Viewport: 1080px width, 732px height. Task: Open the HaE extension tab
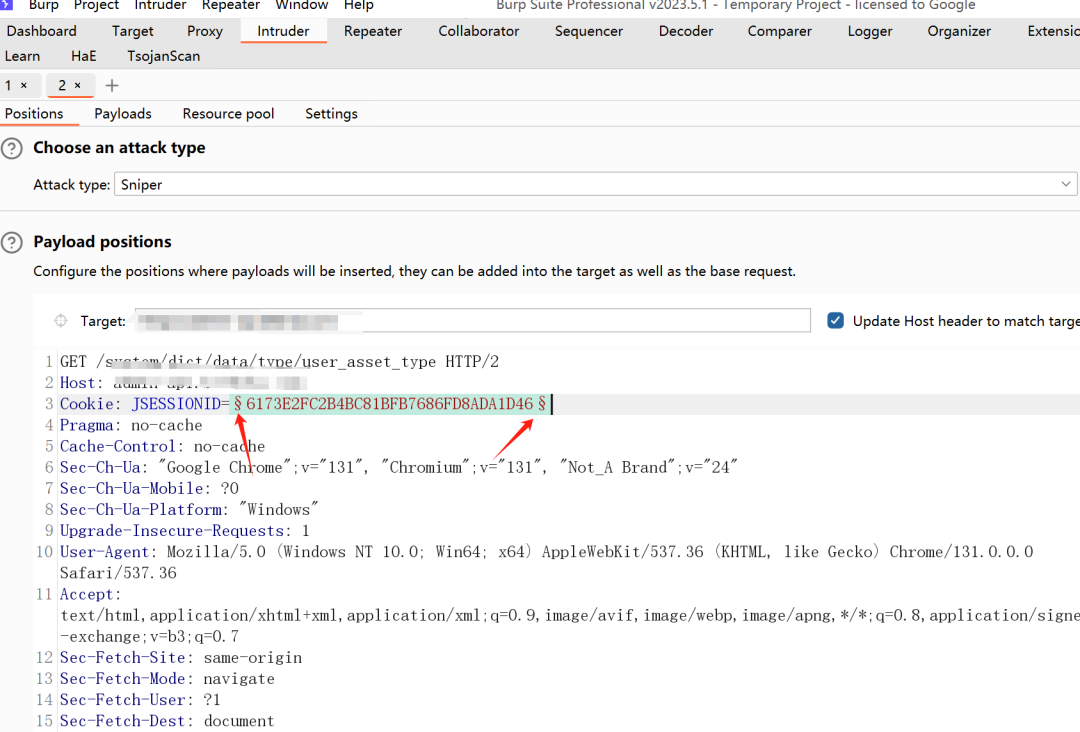83,56
